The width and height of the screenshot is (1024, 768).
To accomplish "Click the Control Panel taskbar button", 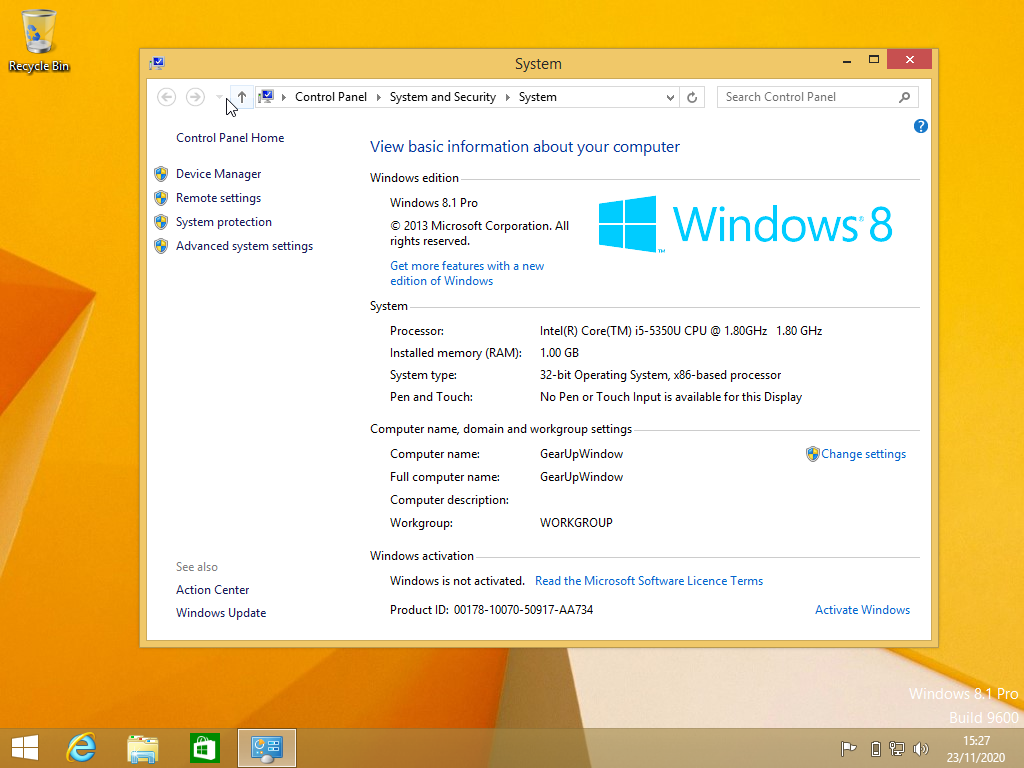I will (x=266, y=748).
